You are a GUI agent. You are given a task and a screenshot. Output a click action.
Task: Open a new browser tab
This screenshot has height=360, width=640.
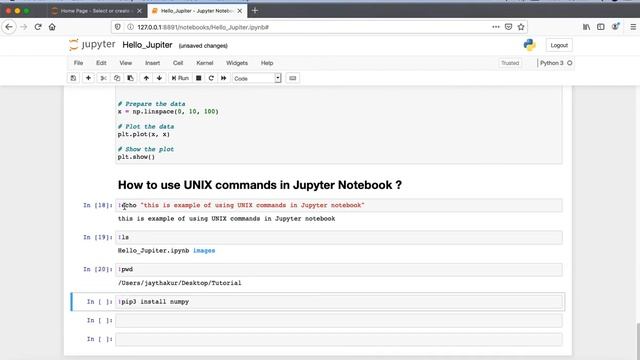pyautogui.click(x=255, y=11)
